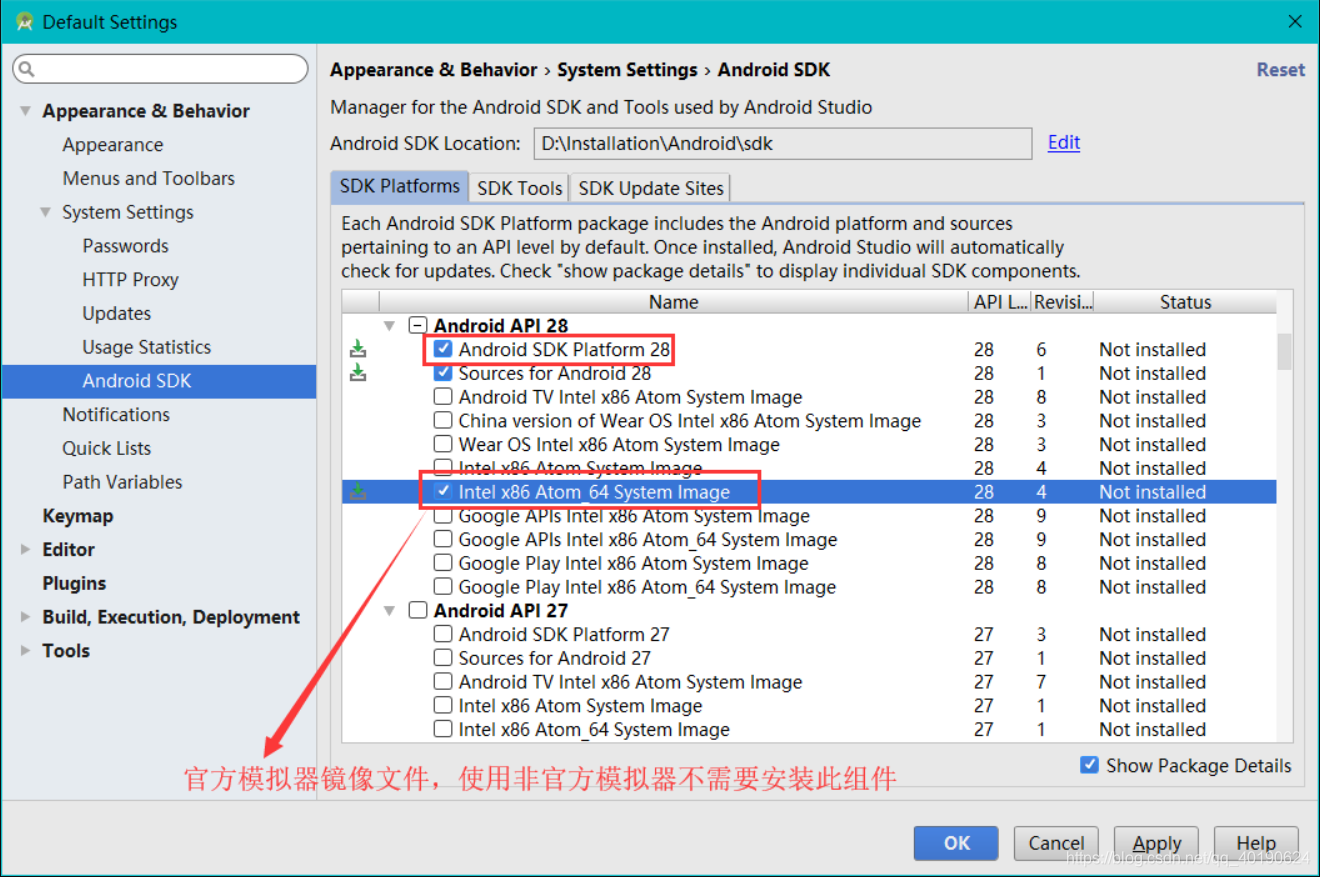The height and width of the screenshot is (877, 1320).
Task: Open Passwords settings page
Action: click(x=125, y=246)
